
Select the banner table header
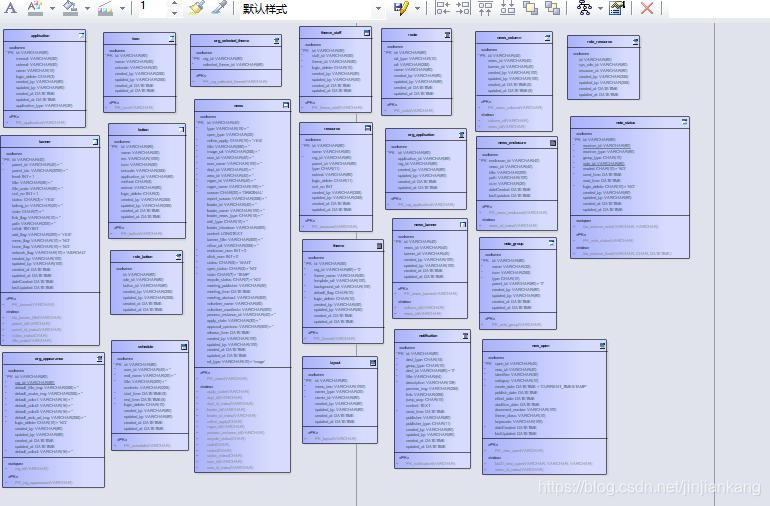click(x=50, y=142)
